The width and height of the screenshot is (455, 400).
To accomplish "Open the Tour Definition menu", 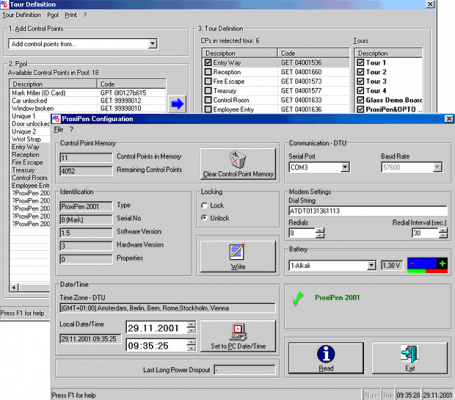I will 22,15.
